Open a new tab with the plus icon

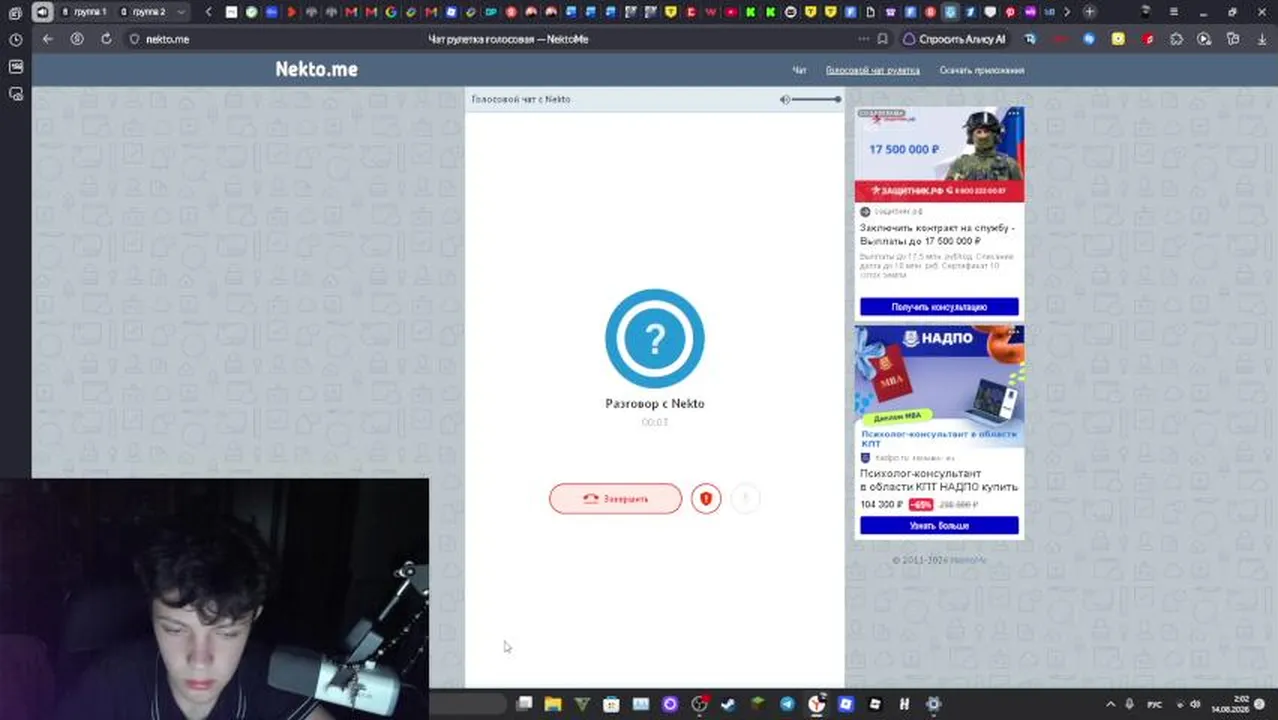pyautogui.click(x=1089, y=12)
